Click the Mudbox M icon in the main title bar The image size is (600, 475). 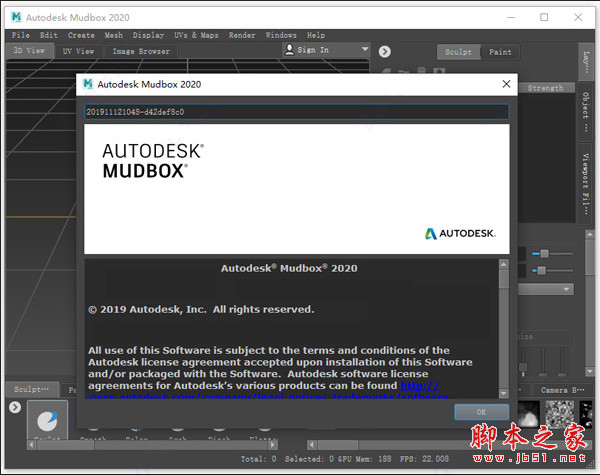click(16, 17)
